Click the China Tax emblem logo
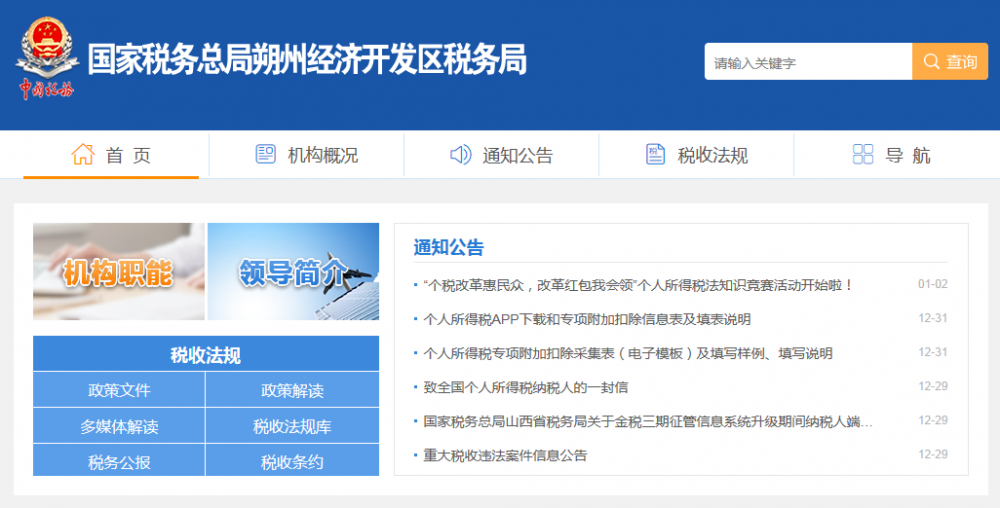Image resolution: width=1000 pixels, height=508 pixels. click(46, 58)
